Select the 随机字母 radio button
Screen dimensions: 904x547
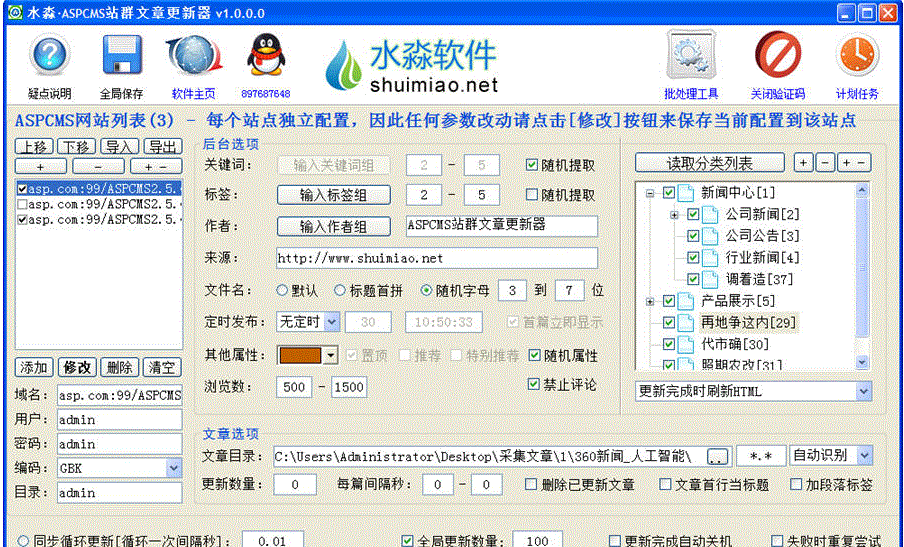426,291
